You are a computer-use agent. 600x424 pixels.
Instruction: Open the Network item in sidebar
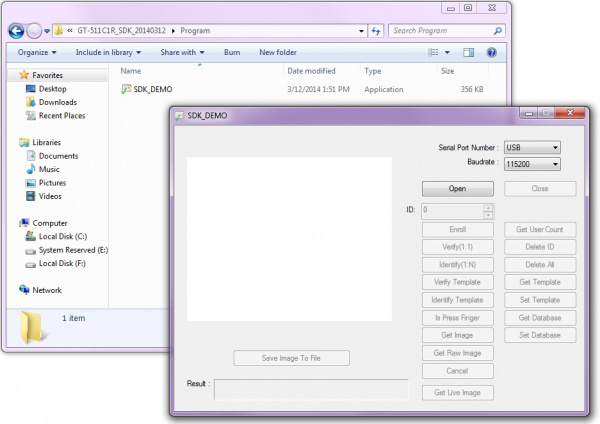tap(47, 290)
